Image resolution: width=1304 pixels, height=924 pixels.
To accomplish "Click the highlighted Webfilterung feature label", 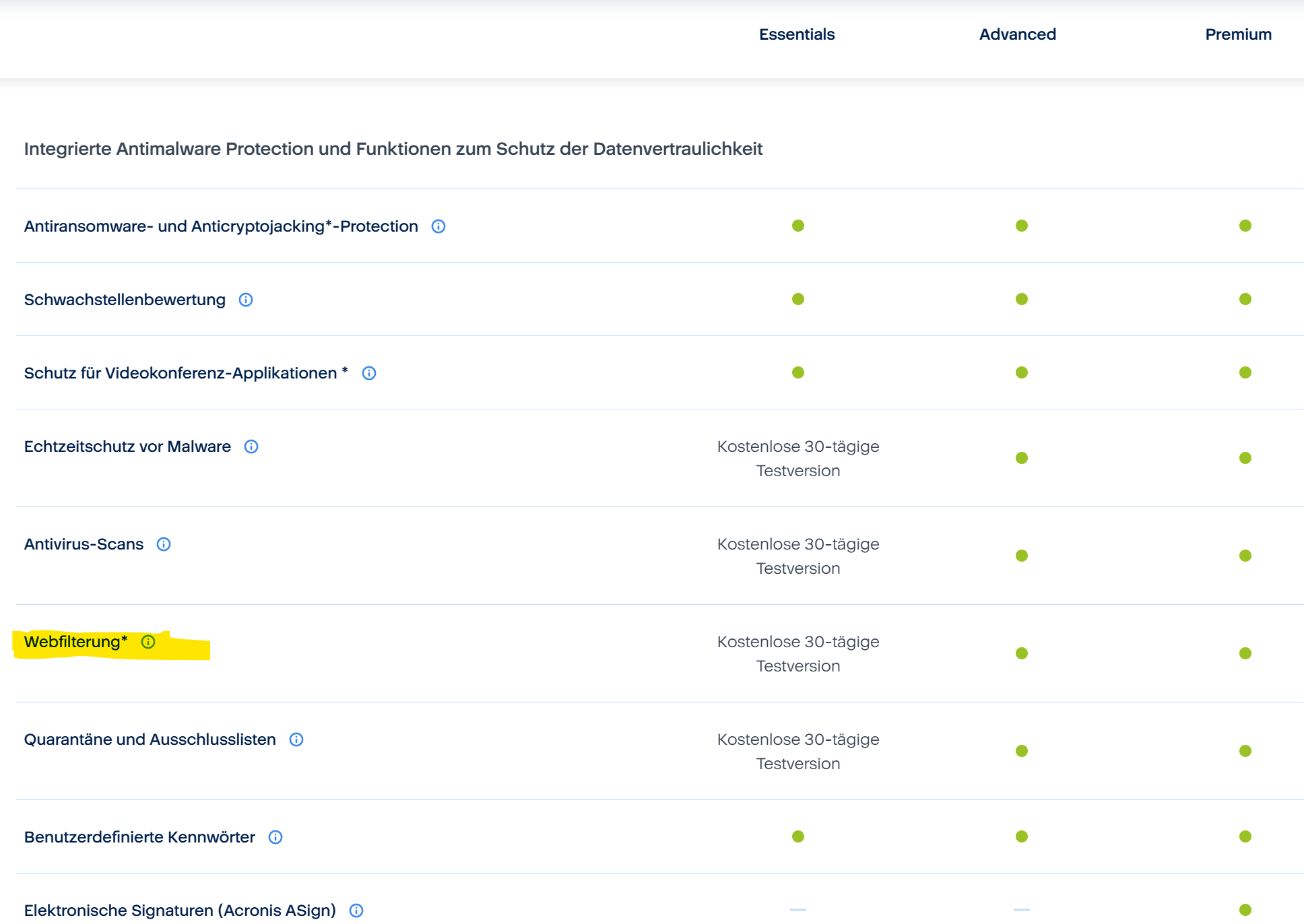I will coord(75,642).
